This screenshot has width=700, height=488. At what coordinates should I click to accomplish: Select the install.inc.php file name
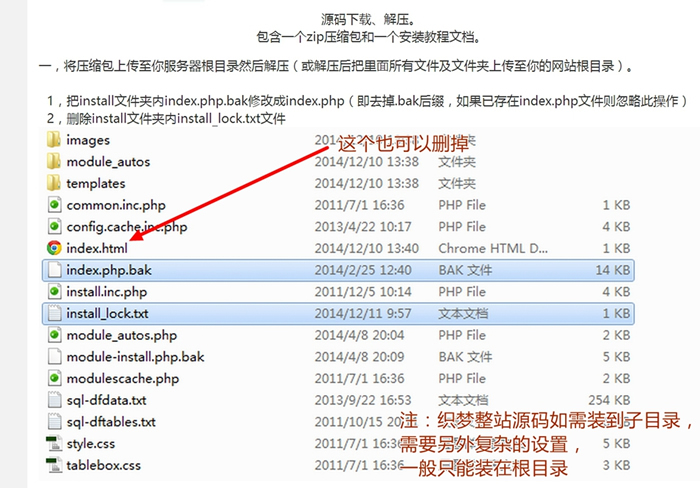click(106, 292)
